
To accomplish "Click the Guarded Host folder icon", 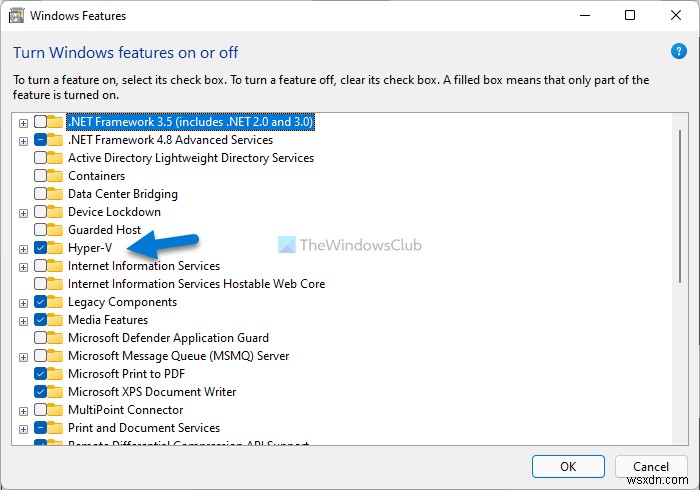I will pos(57,230).
